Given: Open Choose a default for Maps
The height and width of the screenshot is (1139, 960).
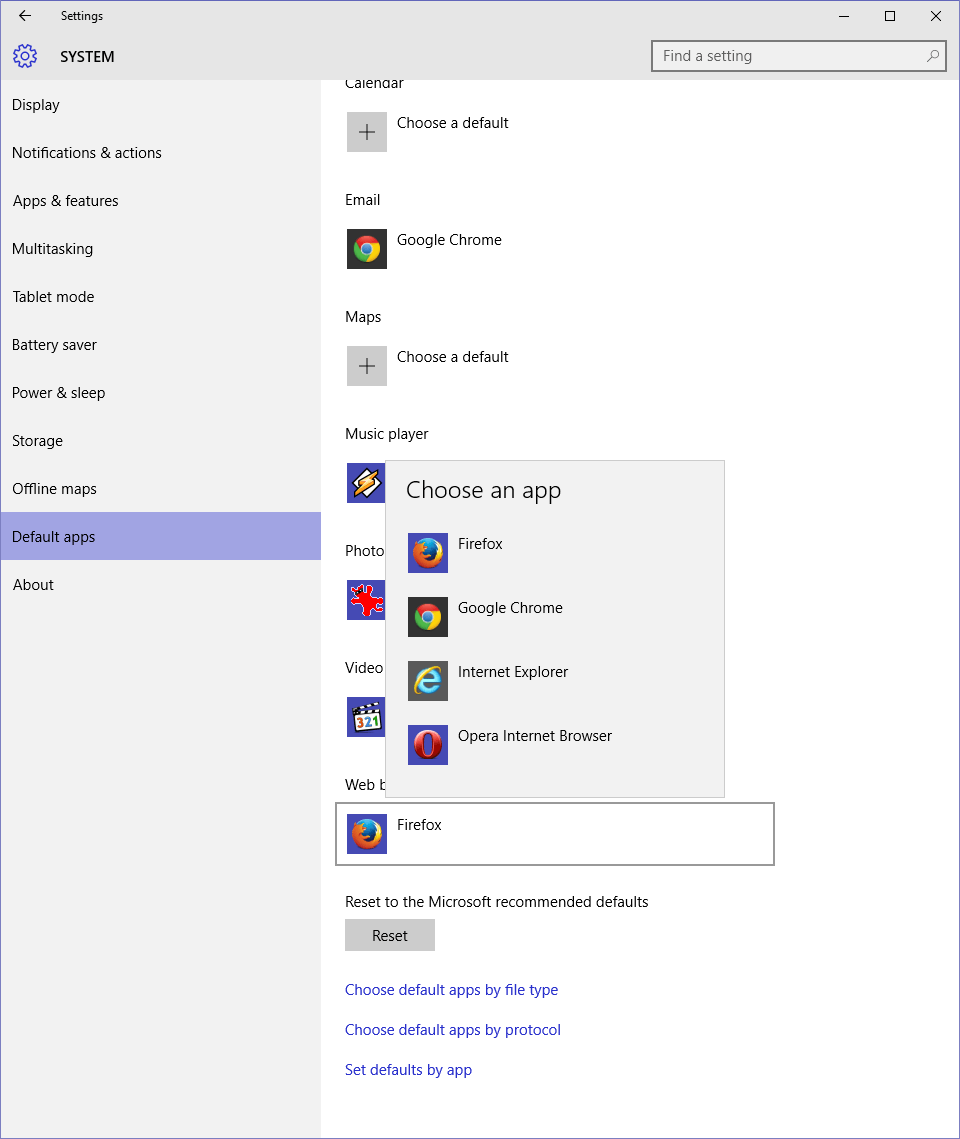Looking at the screenshot, I should pos(452,357).
